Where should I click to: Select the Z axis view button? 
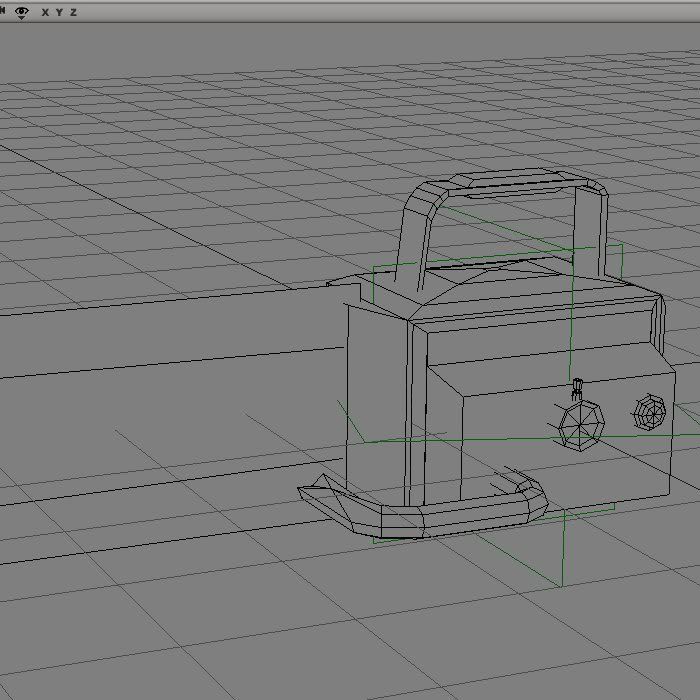(x=74, y=12)
